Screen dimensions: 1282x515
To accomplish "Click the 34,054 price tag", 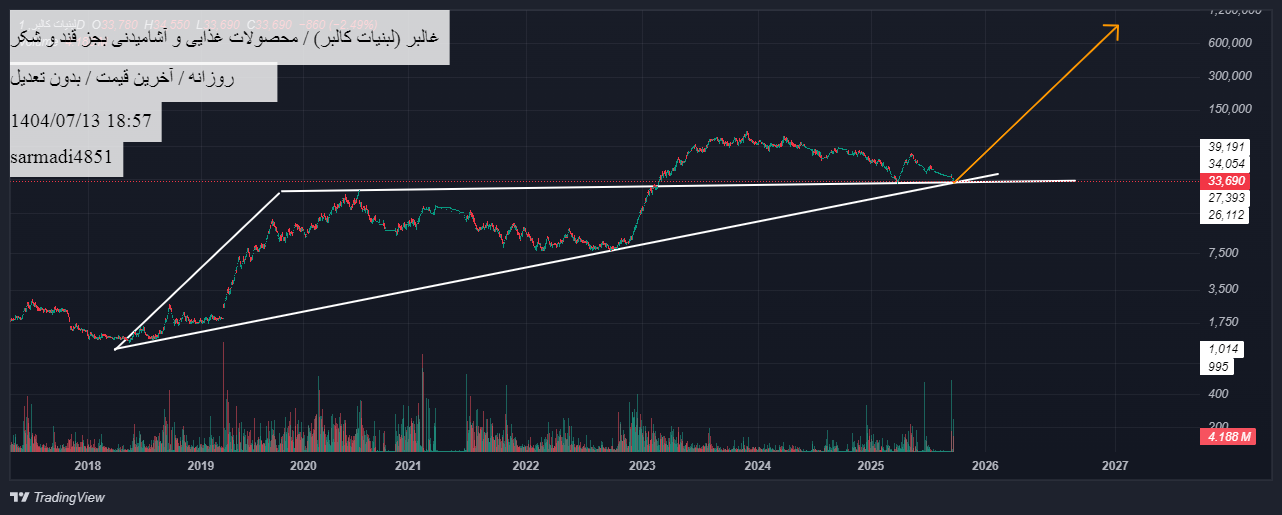I will point(1226,163).
